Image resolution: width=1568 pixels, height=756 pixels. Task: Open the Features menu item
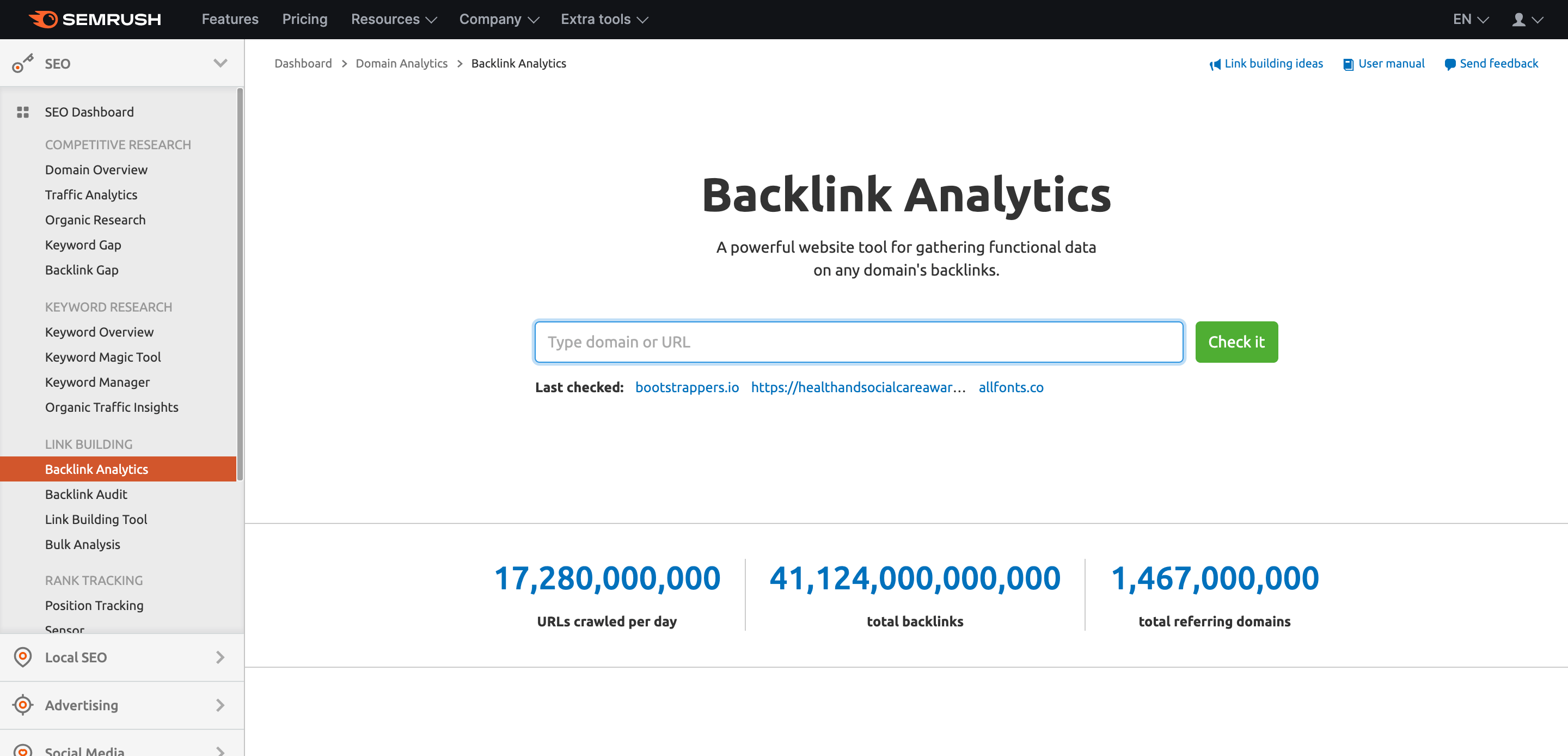230,20
